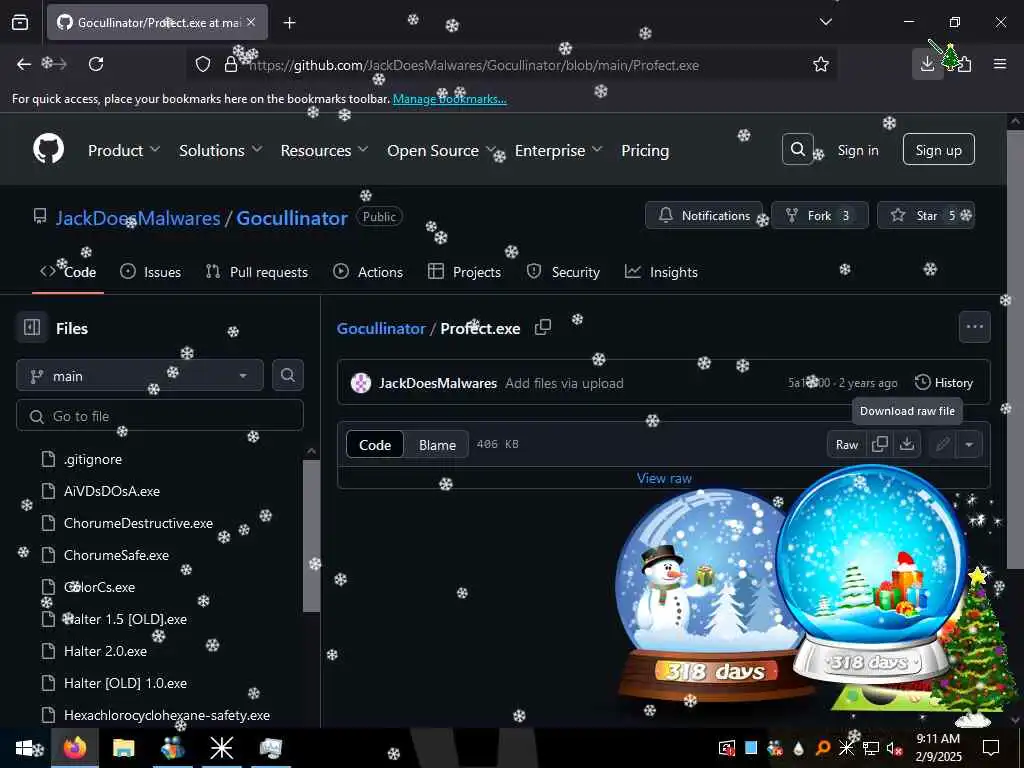Open the edit options dropdown arrow
Viewport: 1024px width, 768px height.
[969, 444]
